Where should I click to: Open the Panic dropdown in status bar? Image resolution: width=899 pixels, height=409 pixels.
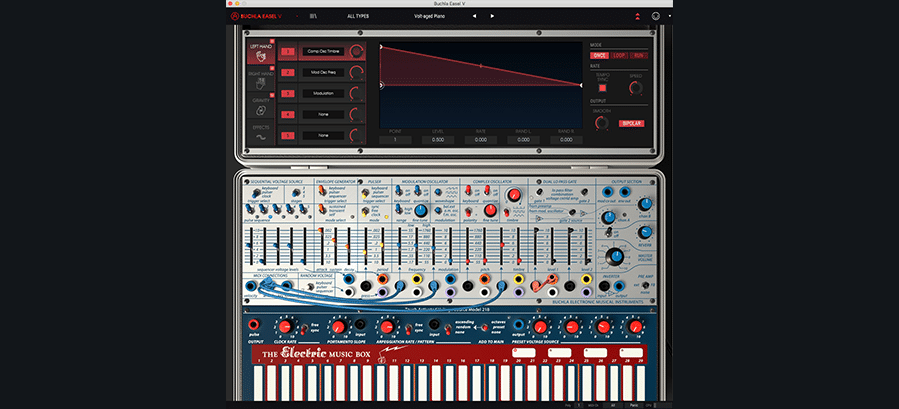pos(632,405)
